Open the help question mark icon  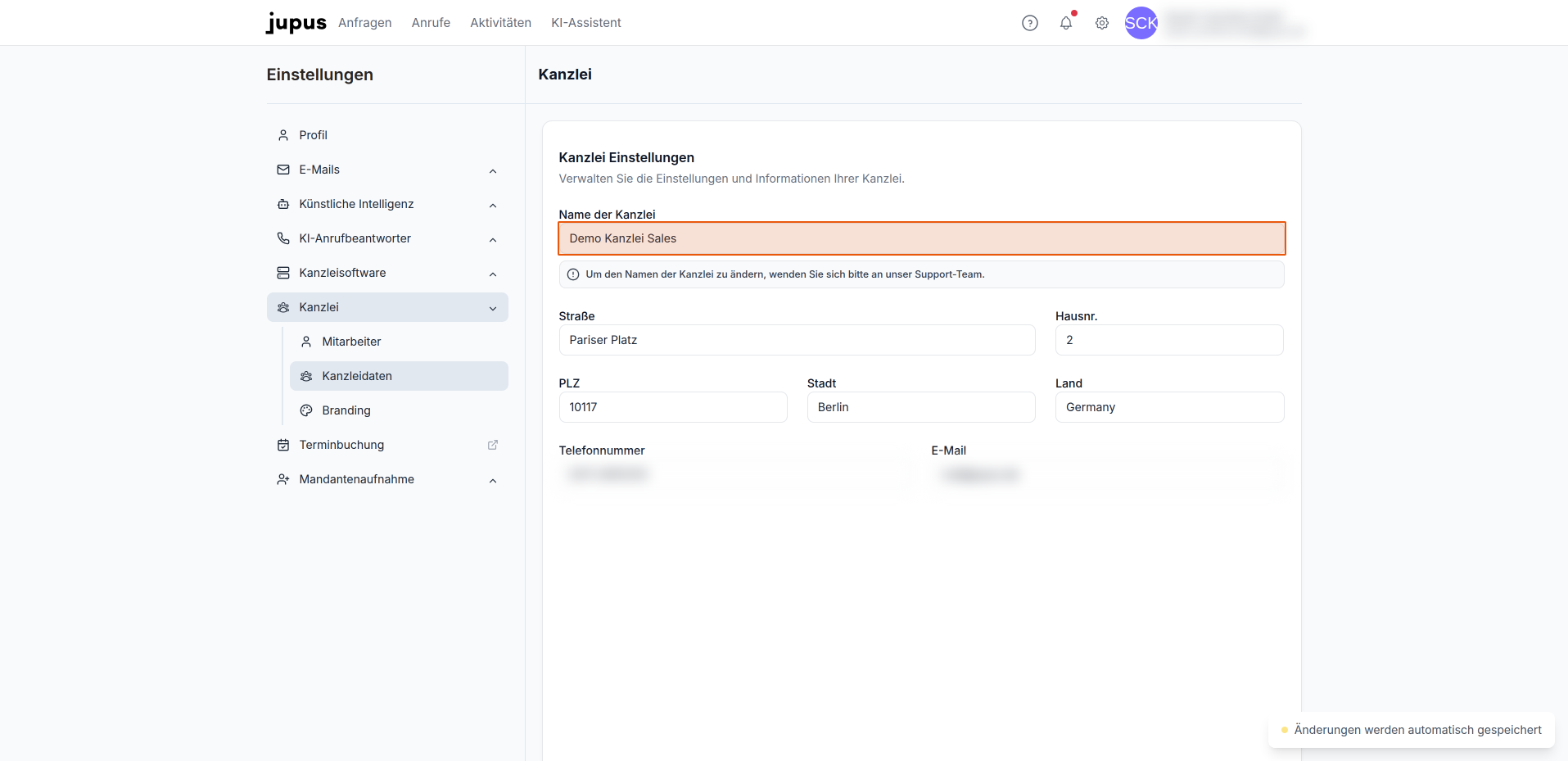[x=1030, y=23]
